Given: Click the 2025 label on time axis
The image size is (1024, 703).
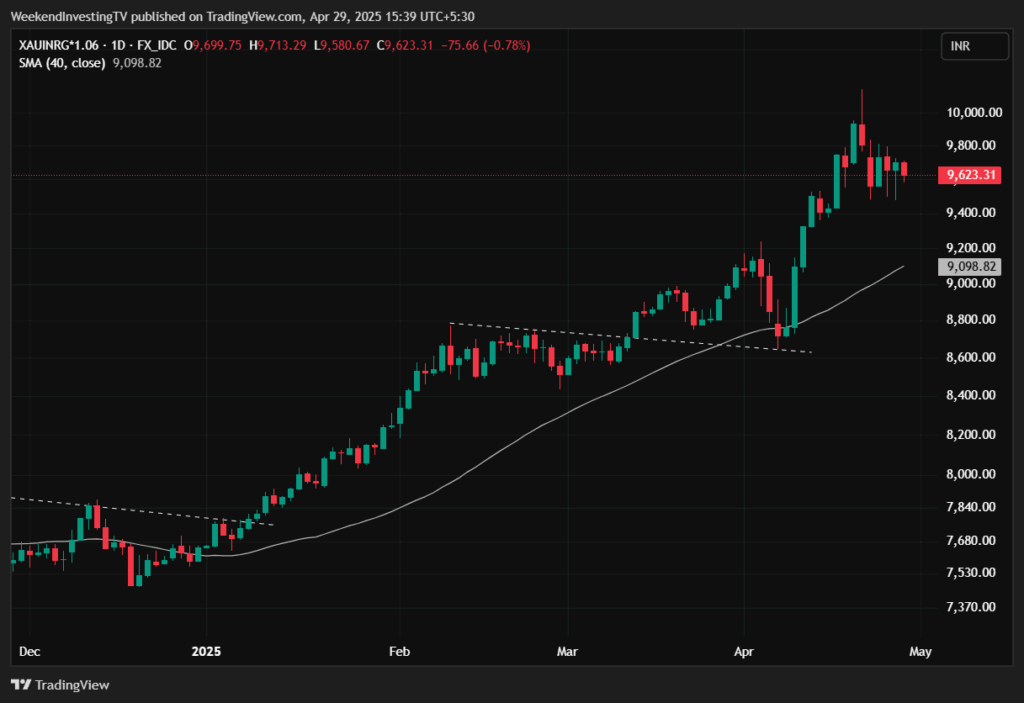Looking at the screenshot, I should 206,651.
